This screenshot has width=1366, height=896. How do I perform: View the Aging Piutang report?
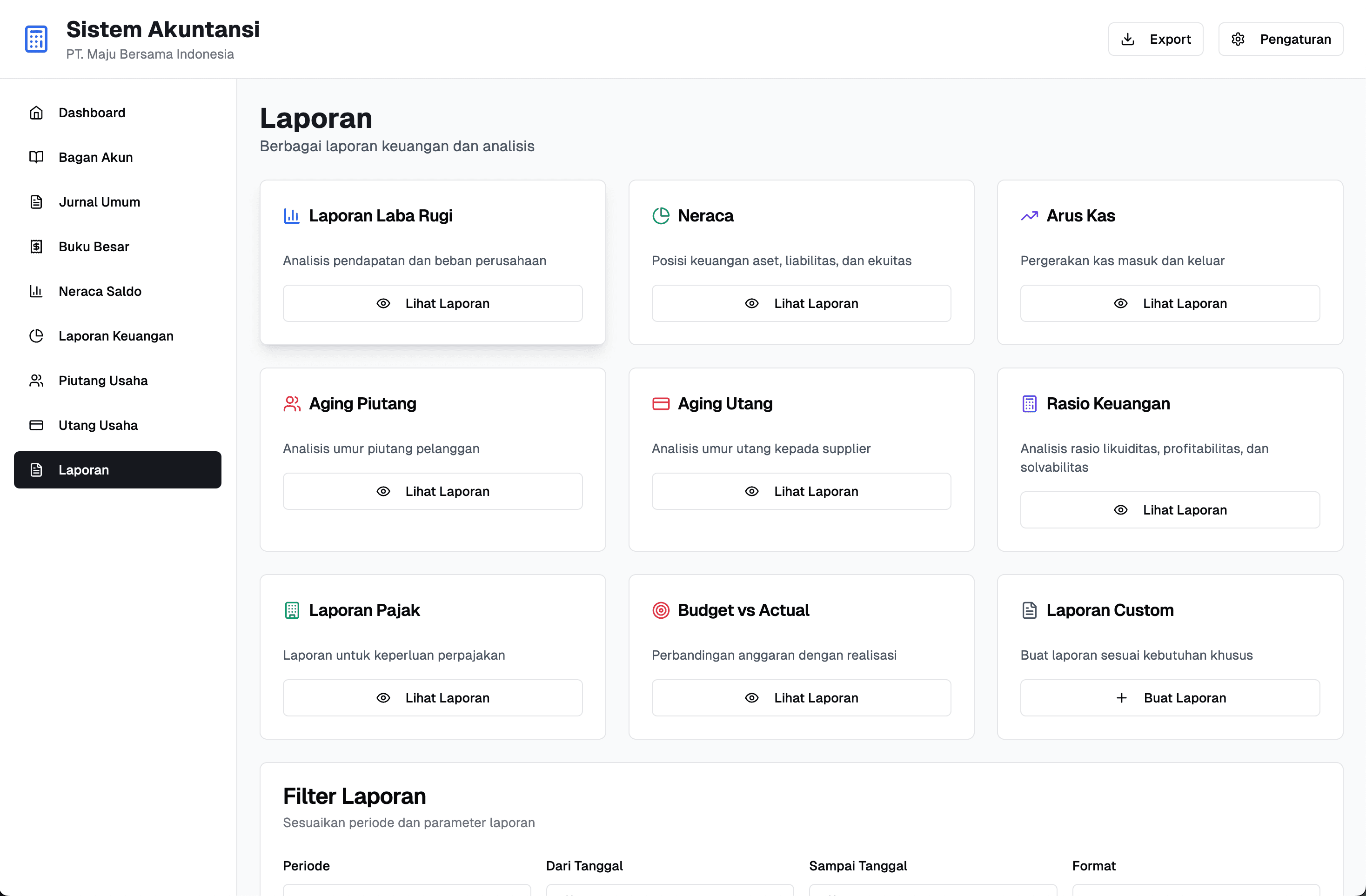point(433,491)
